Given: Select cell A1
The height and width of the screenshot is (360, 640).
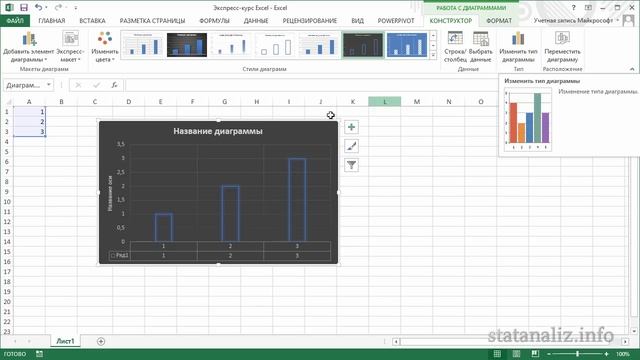Looking at the screenshot, I should [x=29, y=111].
